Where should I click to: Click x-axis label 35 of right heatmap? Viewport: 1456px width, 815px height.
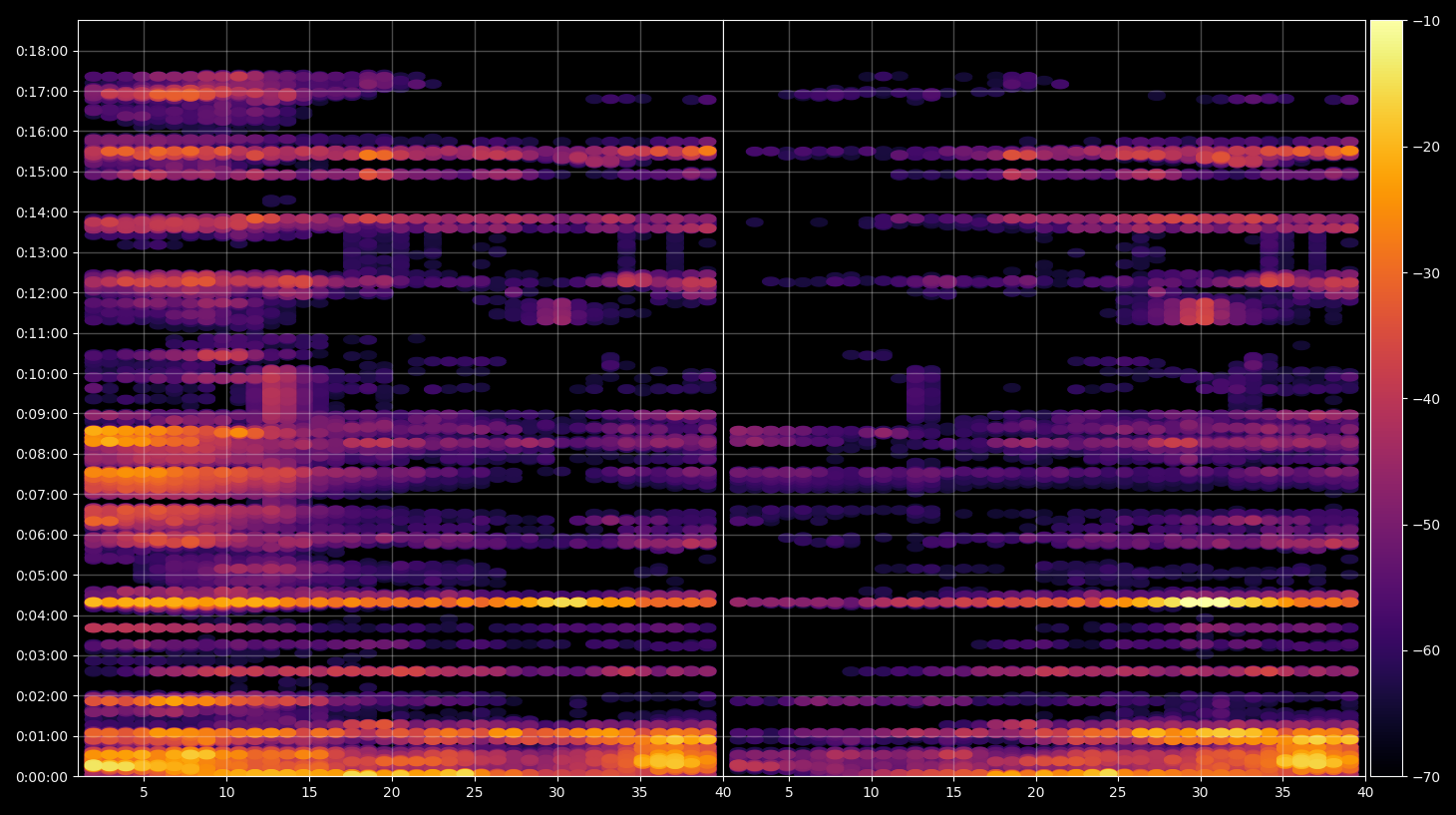1282,793
